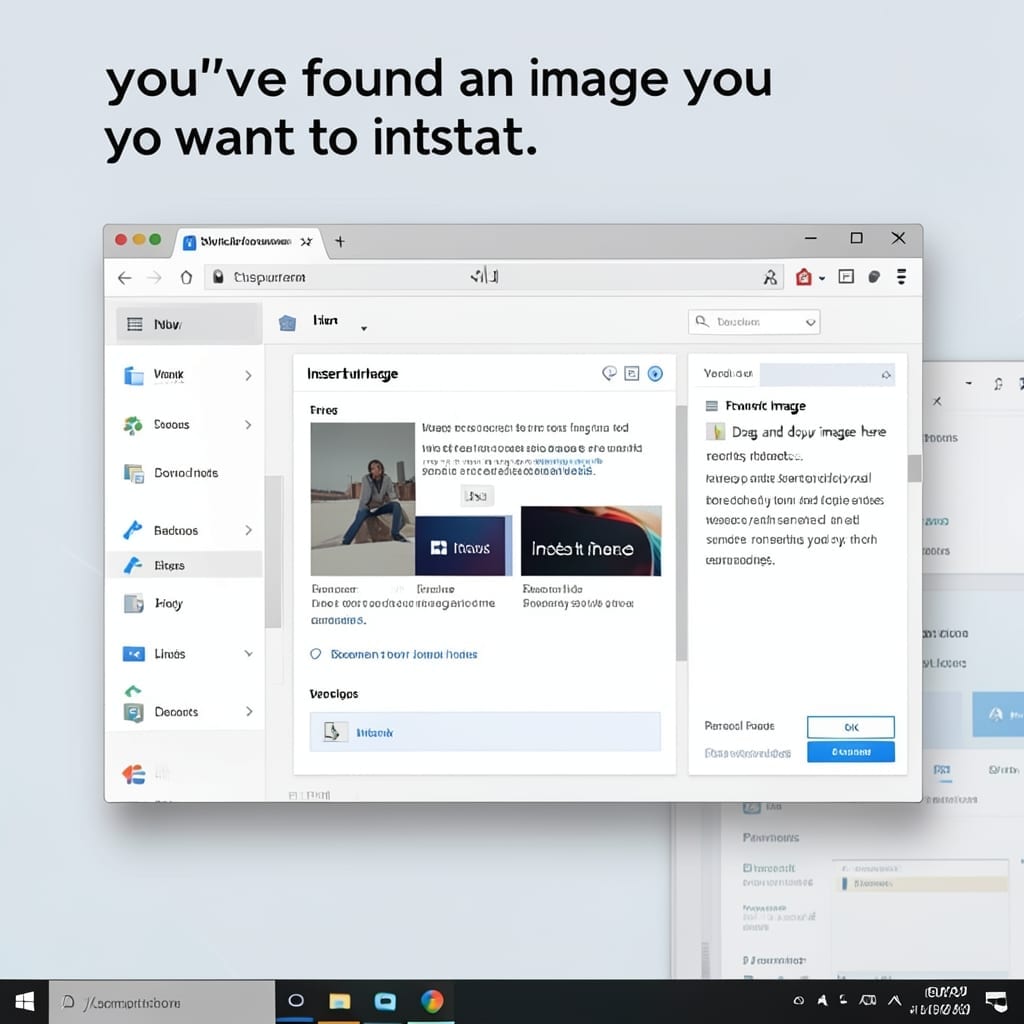Click the square layout icon in Insert panel header
This screenshot has width=1024, height=1024.
click(632, 374)
